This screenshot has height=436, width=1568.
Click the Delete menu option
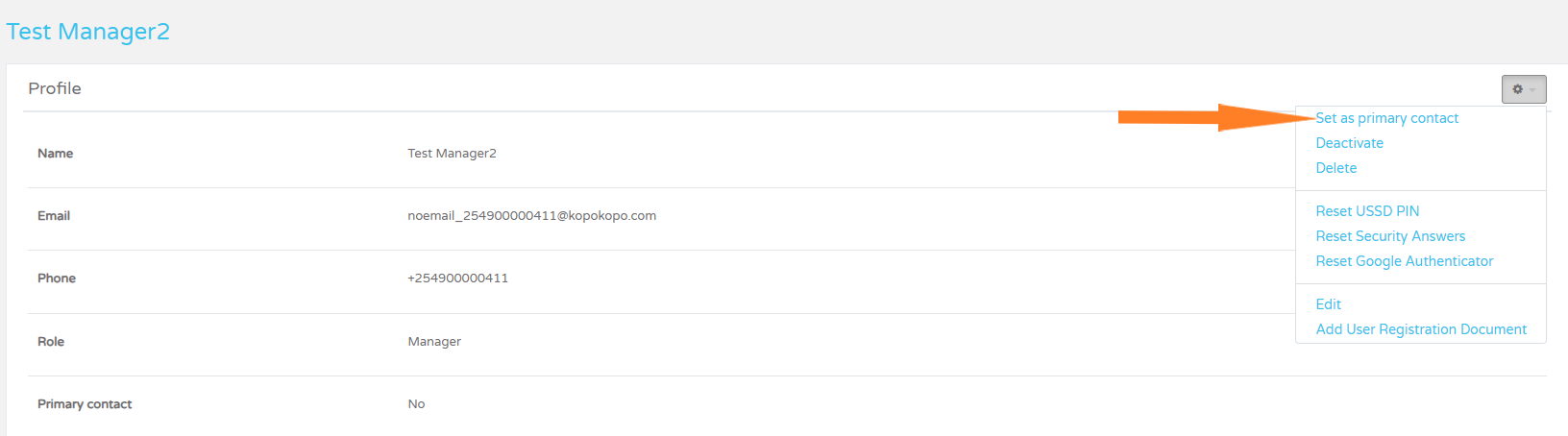pos(1335,168)
